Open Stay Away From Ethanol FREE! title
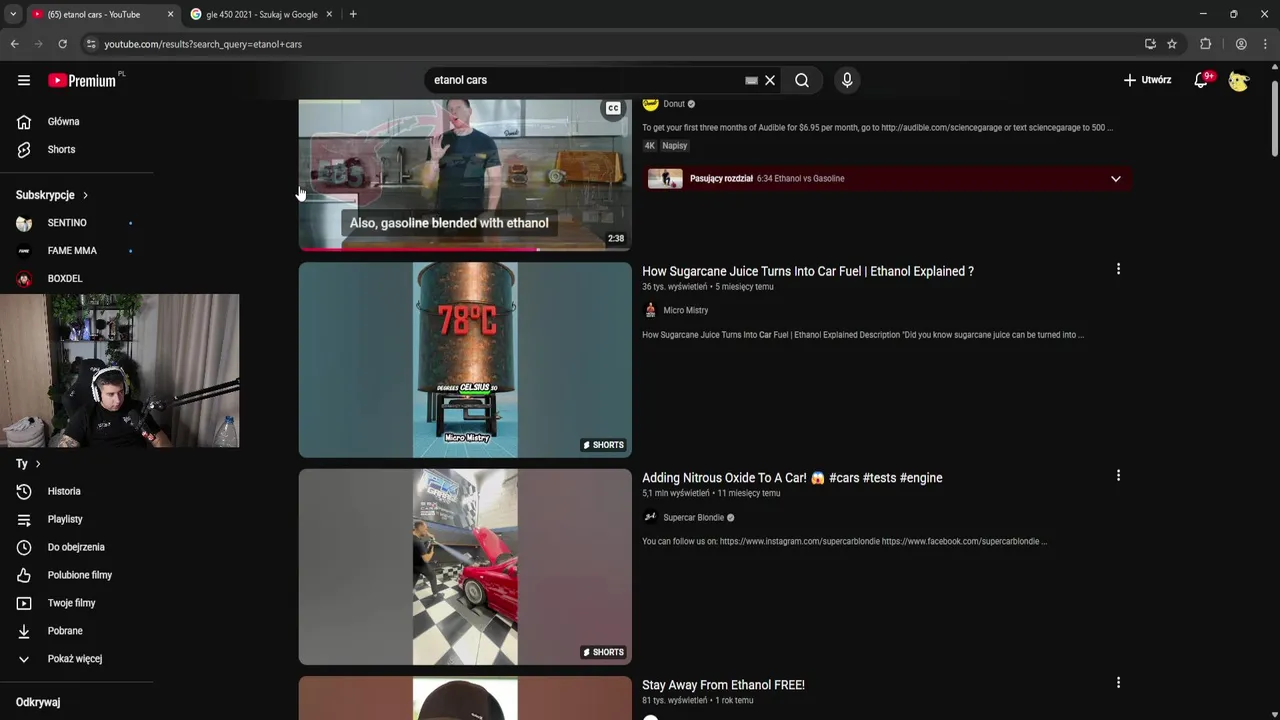This screenshot has width=1280, height=720. [x=723, y=685]
